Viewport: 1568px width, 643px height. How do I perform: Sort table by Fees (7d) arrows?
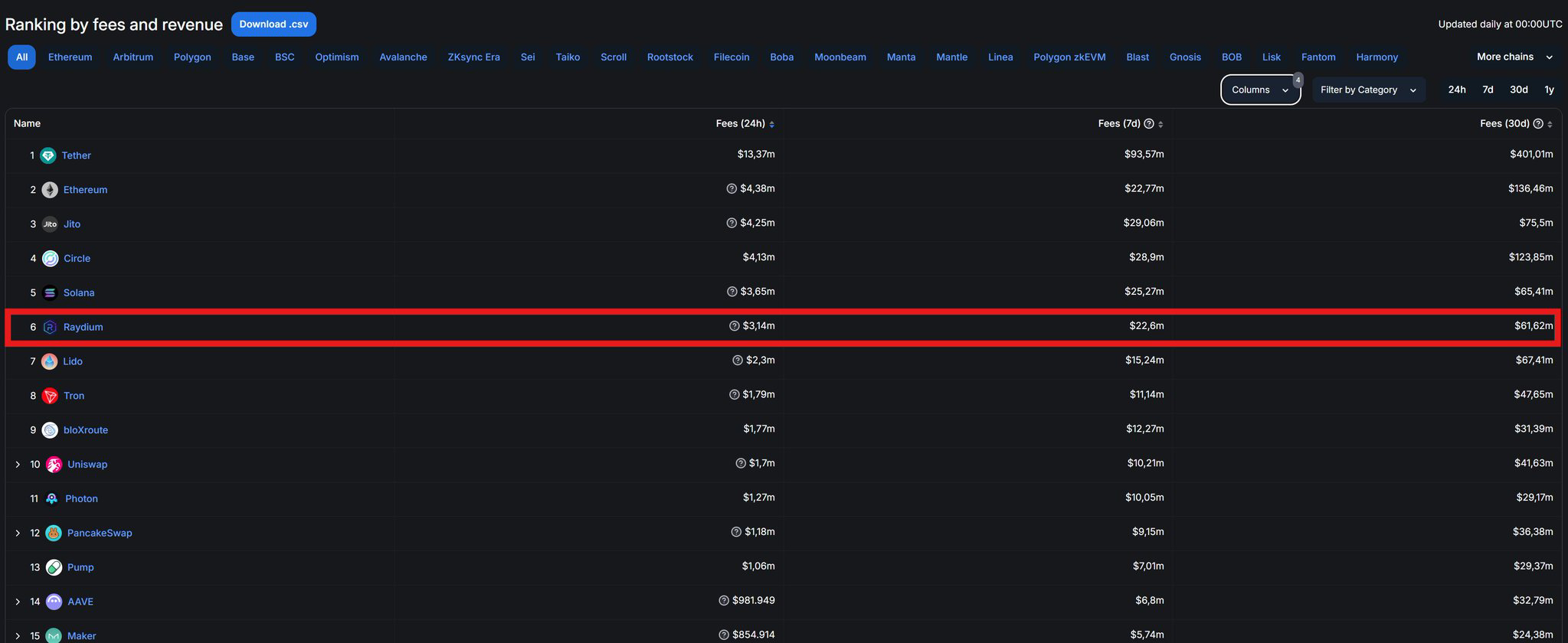[1160, 124]
